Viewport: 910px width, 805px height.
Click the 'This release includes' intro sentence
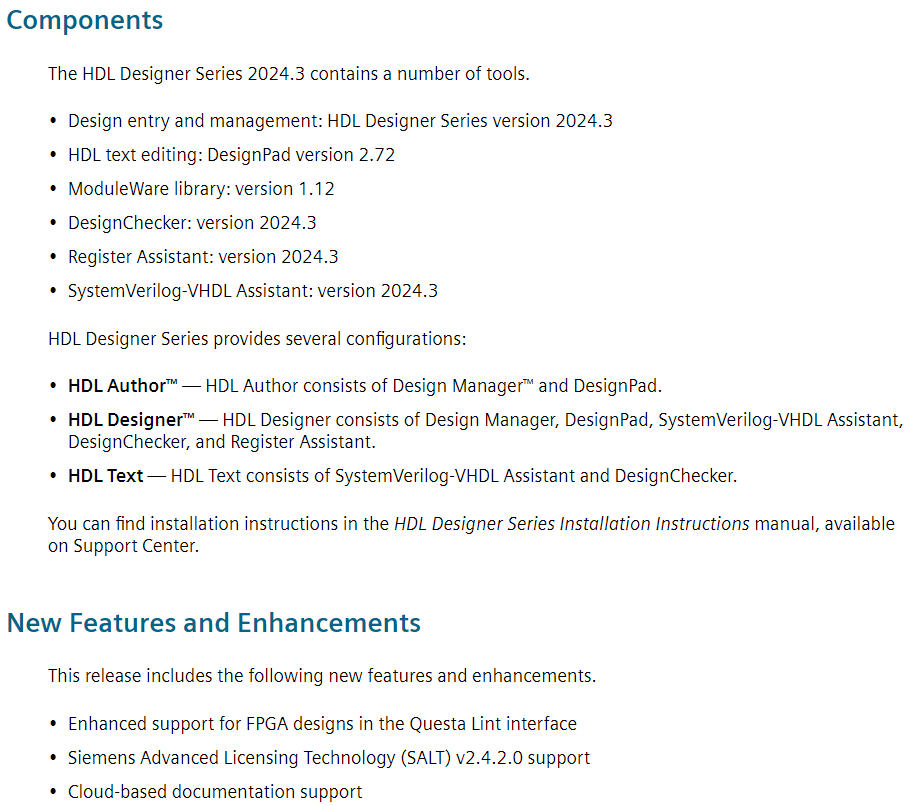(322, 676)
